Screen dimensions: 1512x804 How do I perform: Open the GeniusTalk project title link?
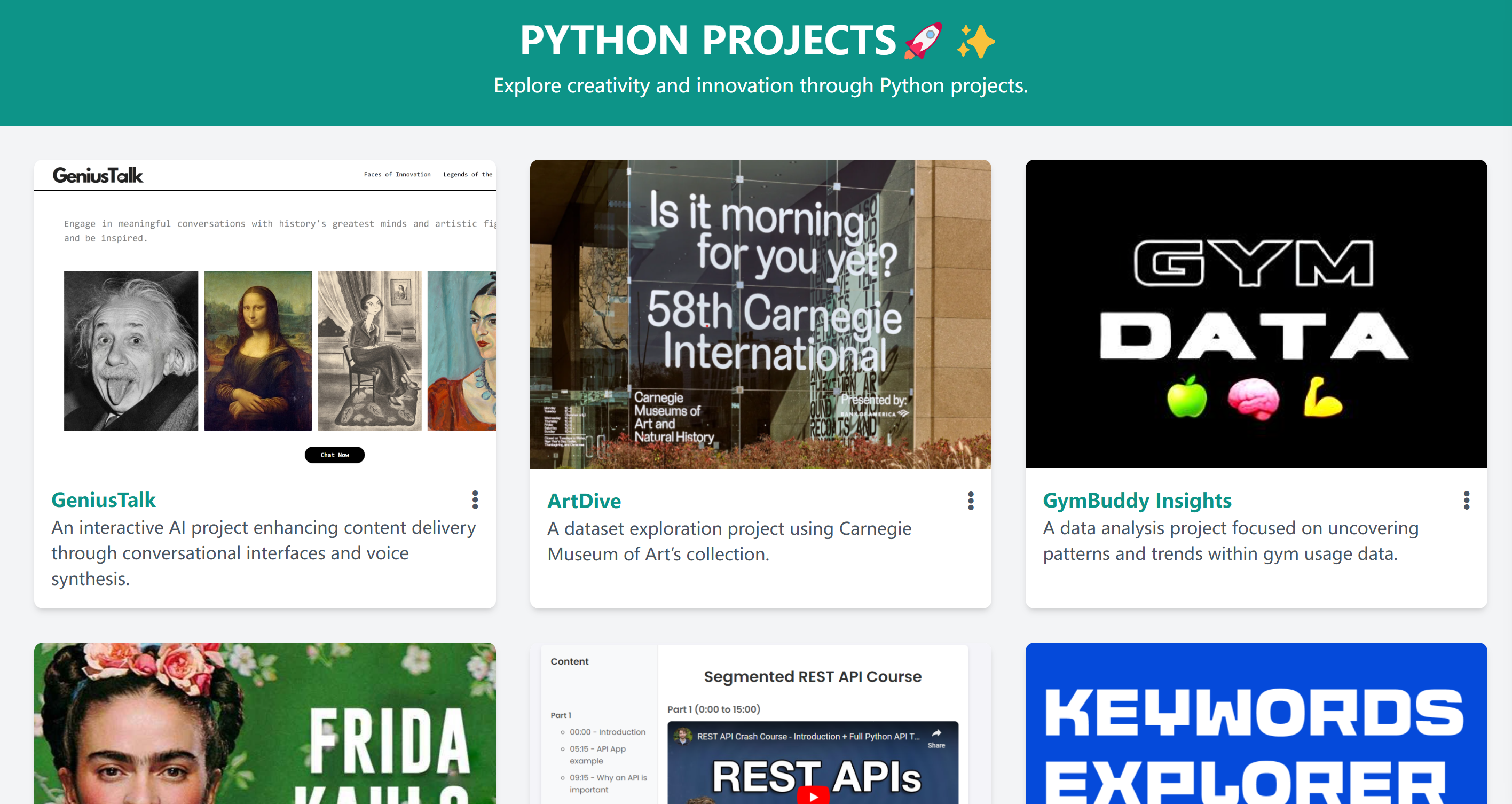[103, 500]
